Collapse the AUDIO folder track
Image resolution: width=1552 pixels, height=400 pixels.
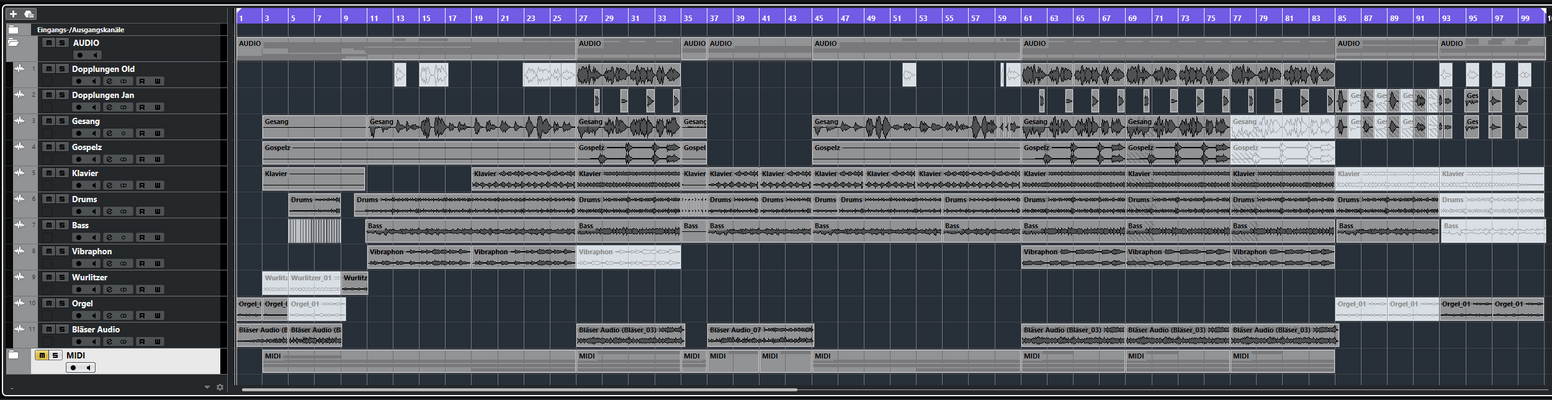(x=13, y=43)
